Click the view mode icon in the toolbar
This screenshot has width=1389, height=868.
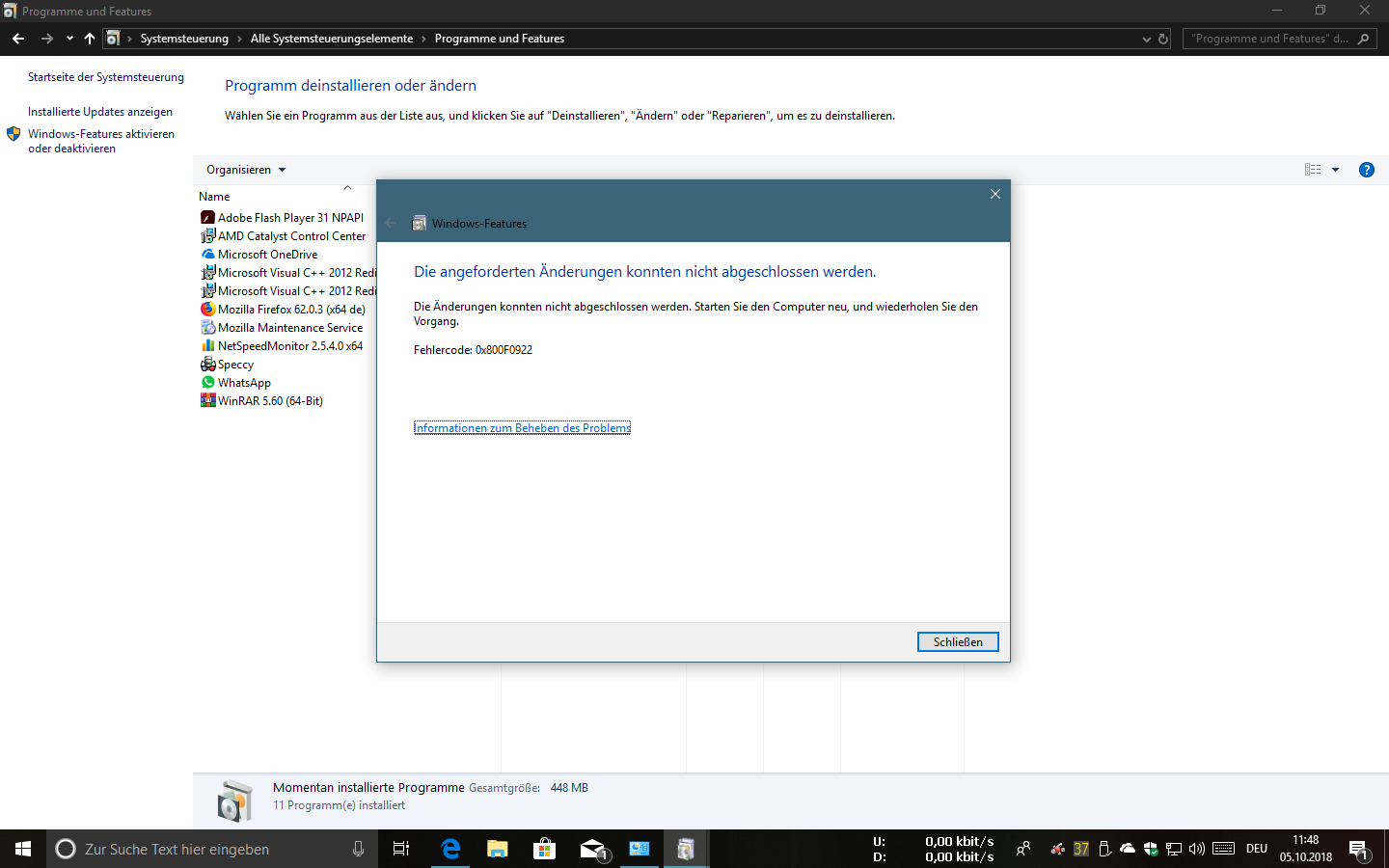click(1313, 170)
